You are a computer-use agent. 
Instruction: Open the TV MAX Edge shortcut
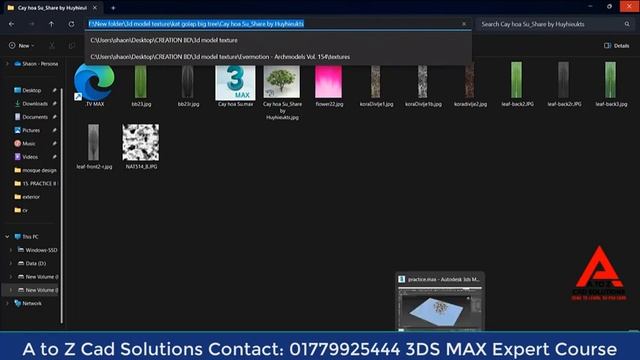tap(94, 86)
